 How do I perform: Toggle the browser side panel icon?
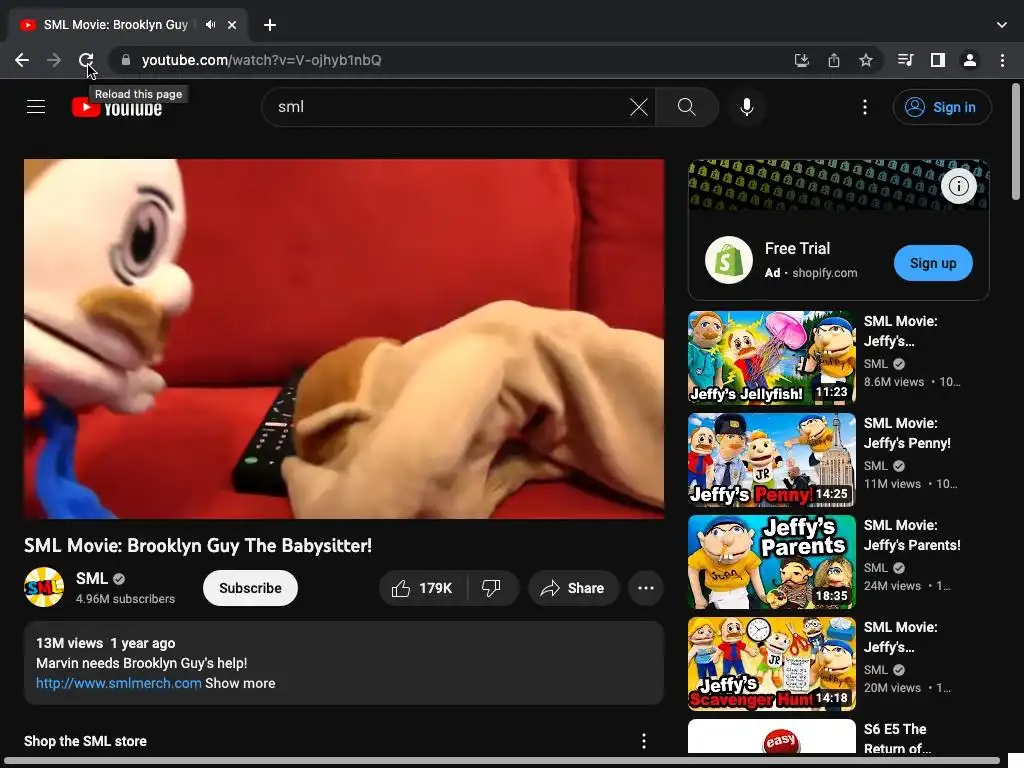pos(938,60)
